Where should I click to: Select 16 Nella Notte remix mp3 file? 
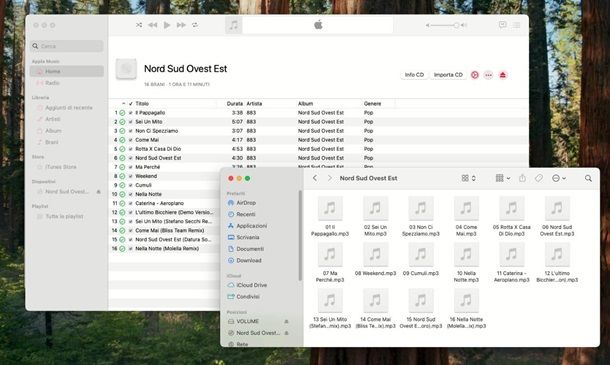(x=466, y=309)
